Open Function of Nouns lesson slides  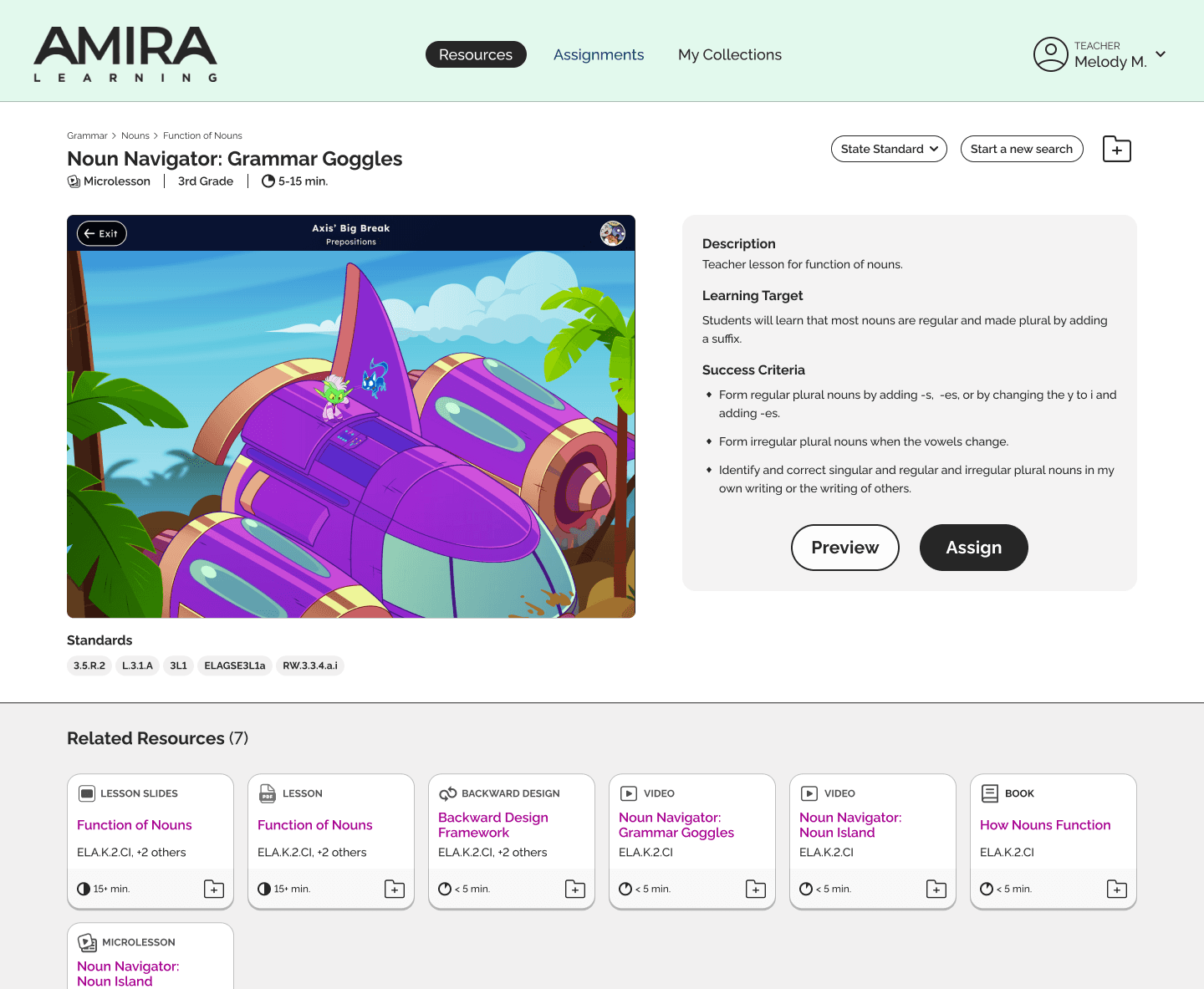coord(135,825)
